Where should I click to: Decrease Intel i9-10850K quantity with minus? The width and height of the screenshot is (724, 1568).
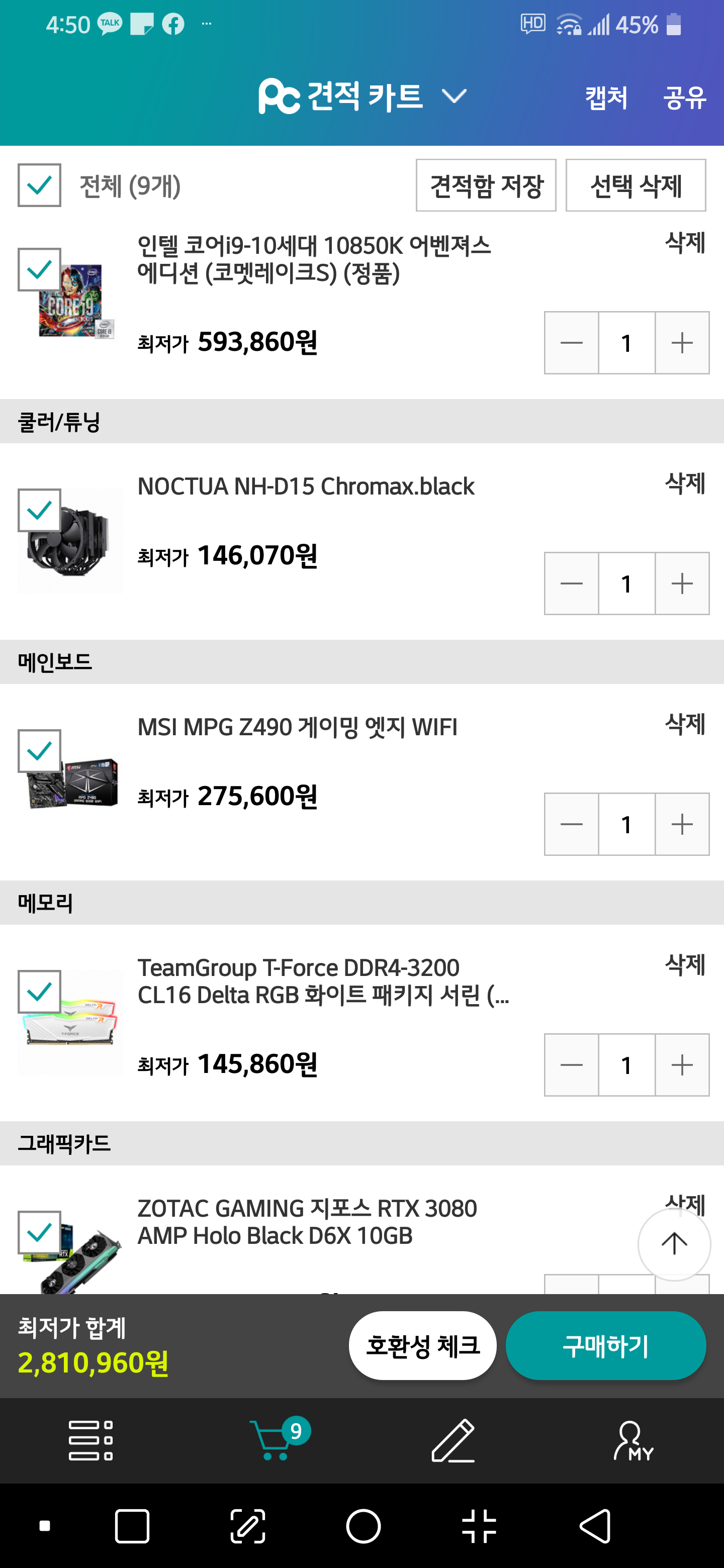[x=571, y=343]
